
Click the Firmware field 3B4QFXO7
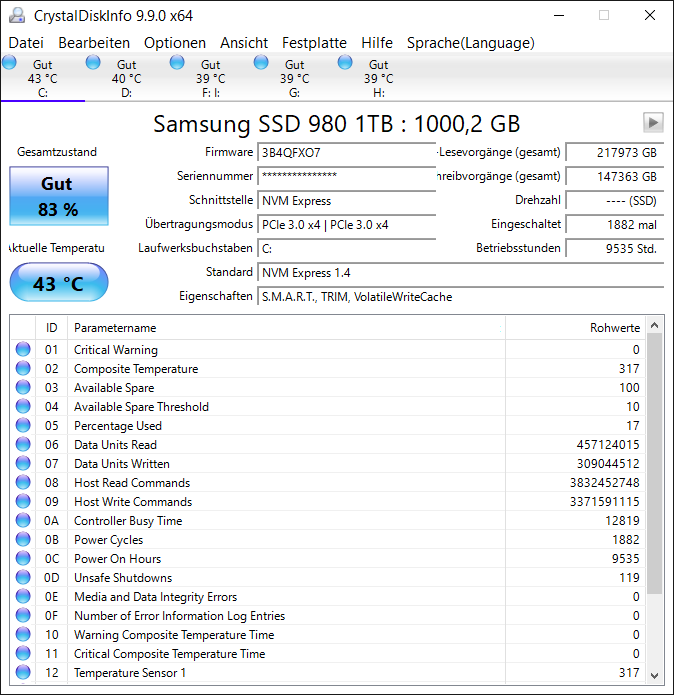pos(347,153)
